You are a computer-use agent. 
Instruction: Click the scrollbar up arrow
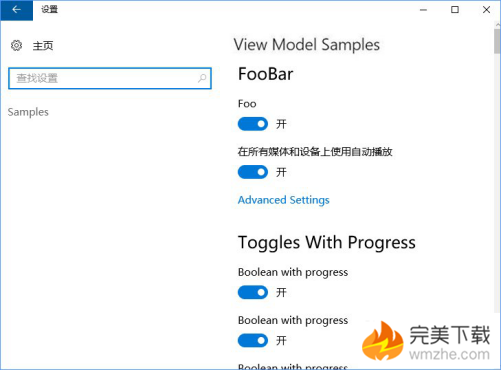[x=497, y=25]
